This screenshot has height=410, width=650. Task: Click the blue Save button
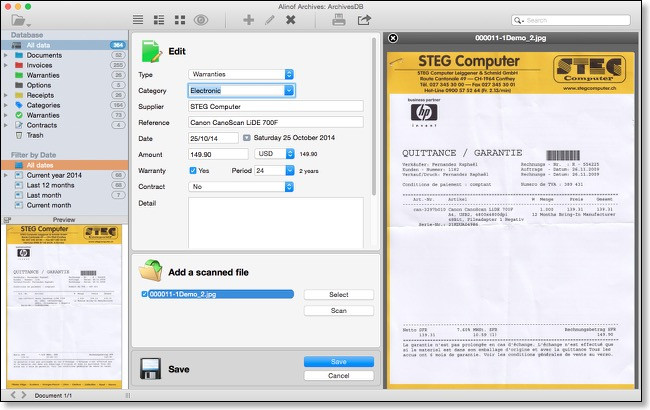click(339, 361)
